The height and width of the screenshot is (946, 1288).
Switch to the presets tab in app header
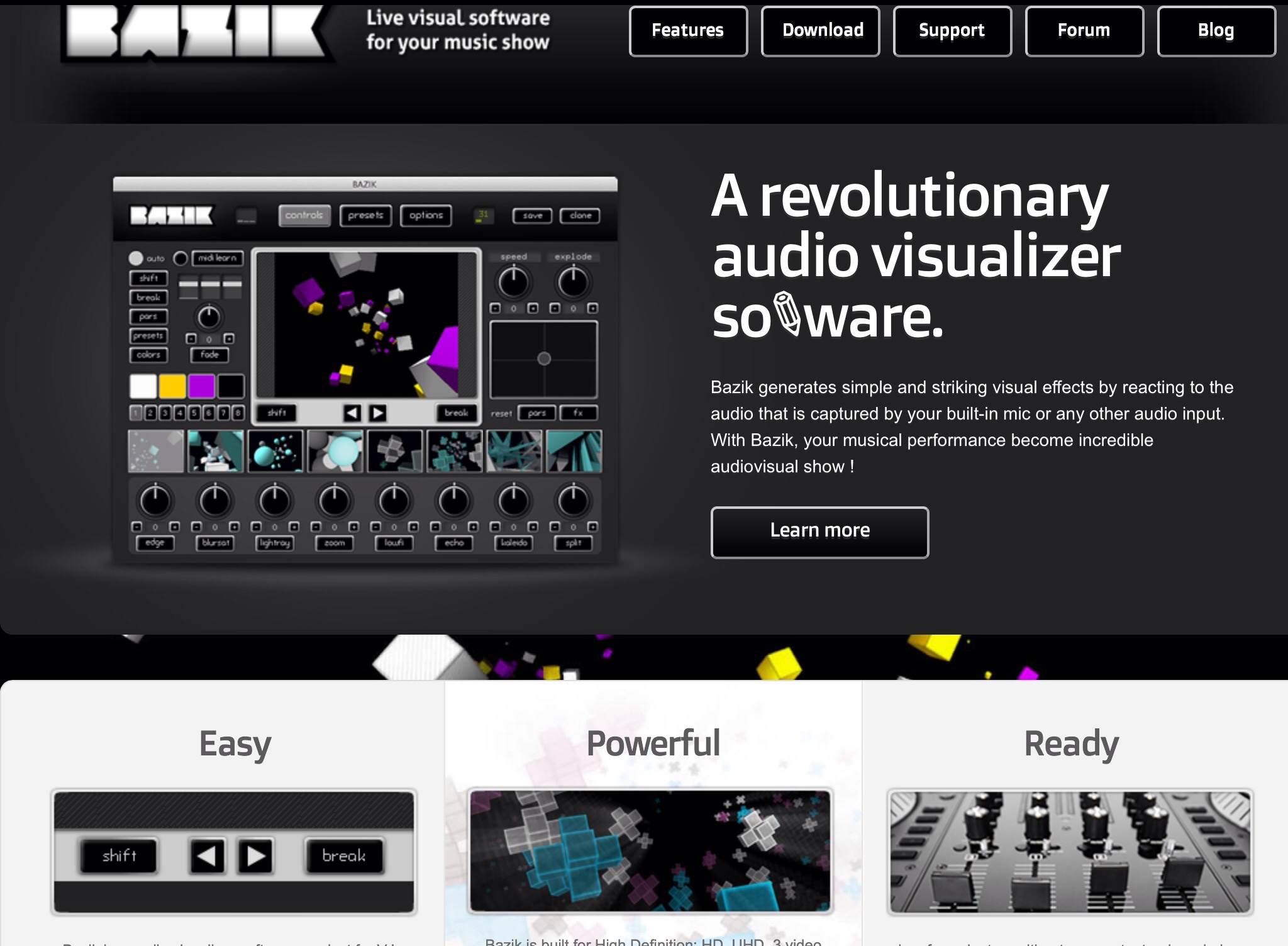tap(365, 215)
